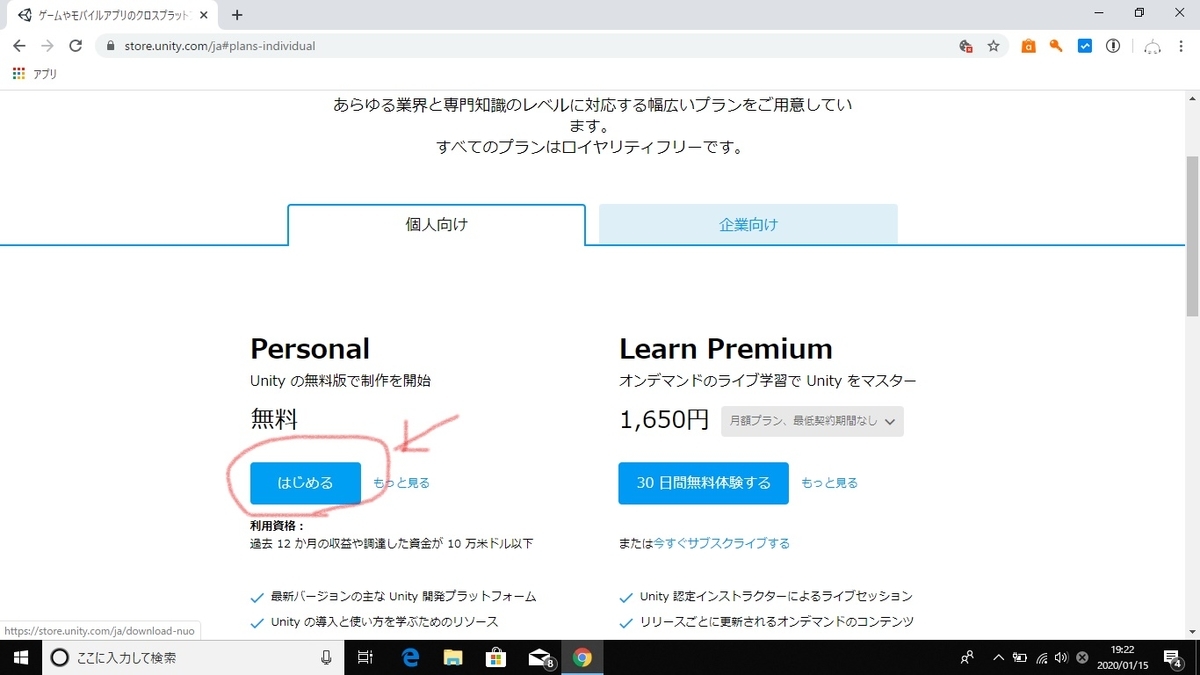Screen dimensions: 1200x675
Task: Open the People icon in system tray
Action: (x=967, y=657)
